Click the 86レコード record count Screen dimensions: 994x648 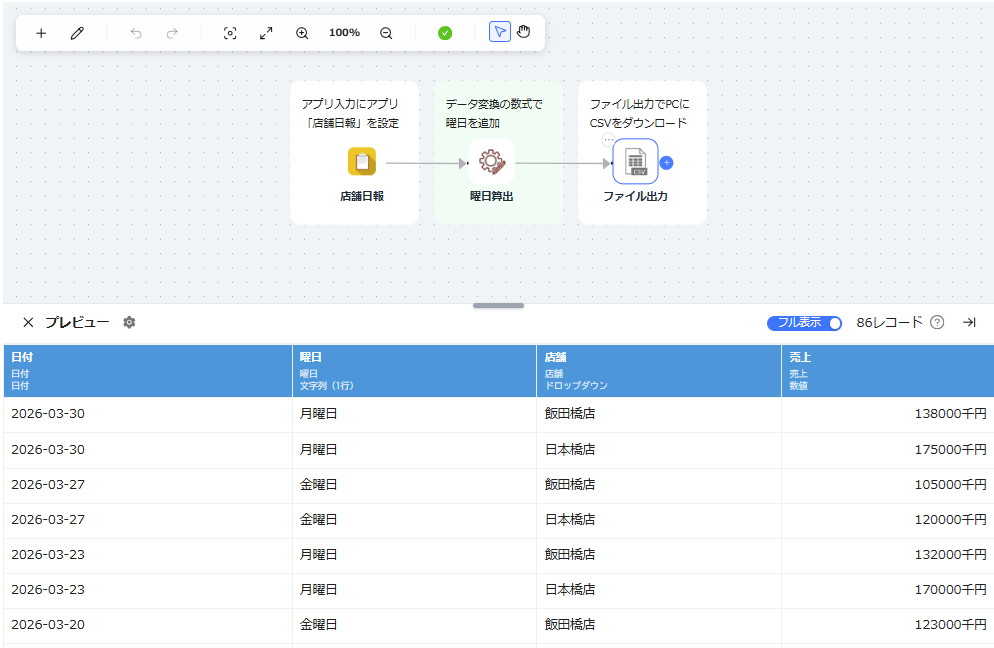889,323
